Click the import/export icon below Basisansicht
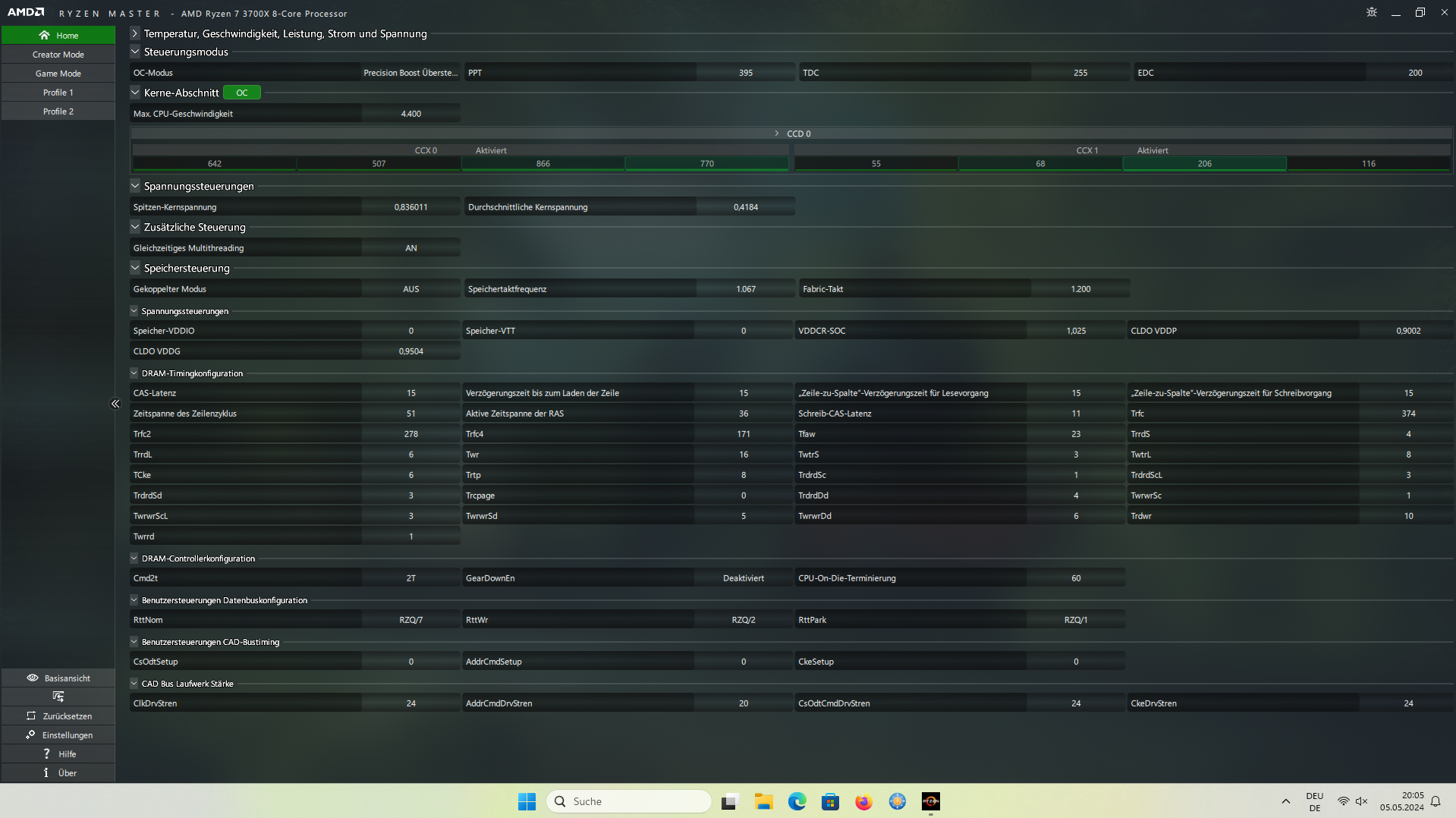Image resolution: width=1456 pixels, height=818 pixels. pyautogui.click(x=58, y=697)
